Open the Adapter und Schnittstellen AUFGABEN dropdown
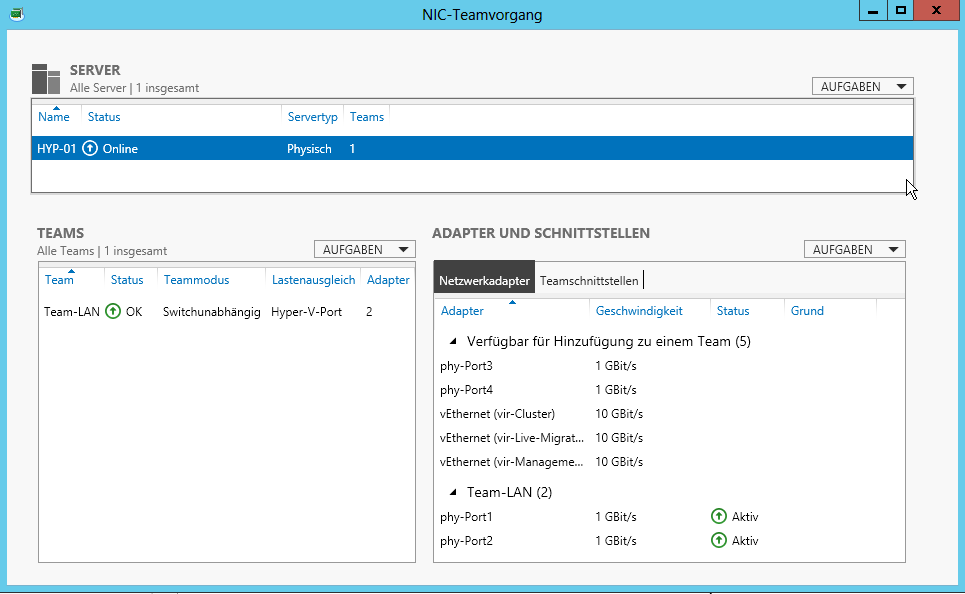 855,249
